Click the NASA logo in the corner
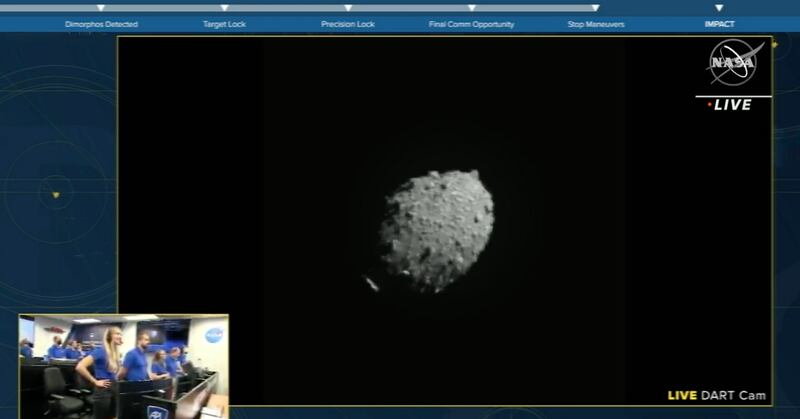 tap(735, 63)
